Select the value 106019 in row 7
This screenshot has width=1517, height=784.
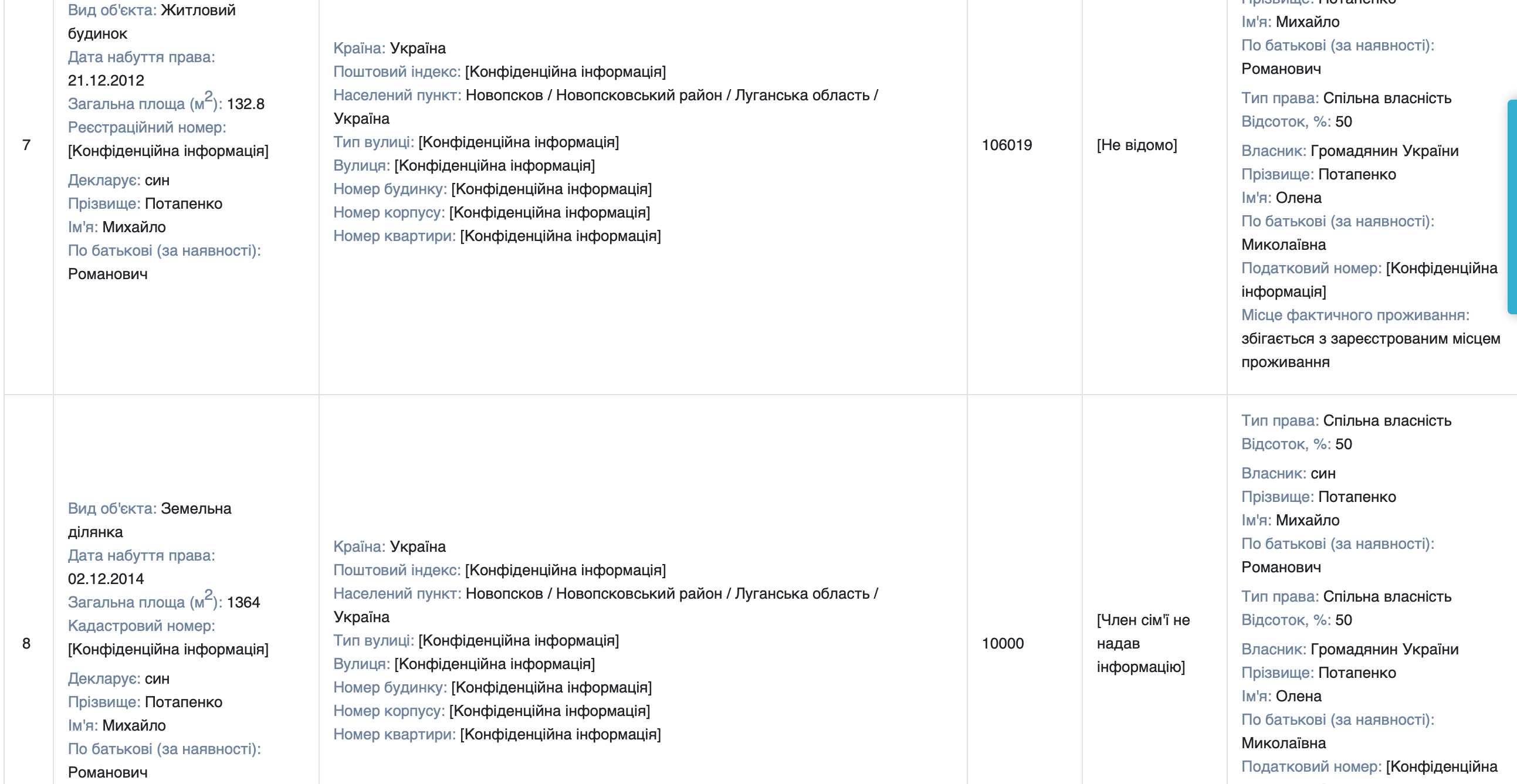point(1007,145)
